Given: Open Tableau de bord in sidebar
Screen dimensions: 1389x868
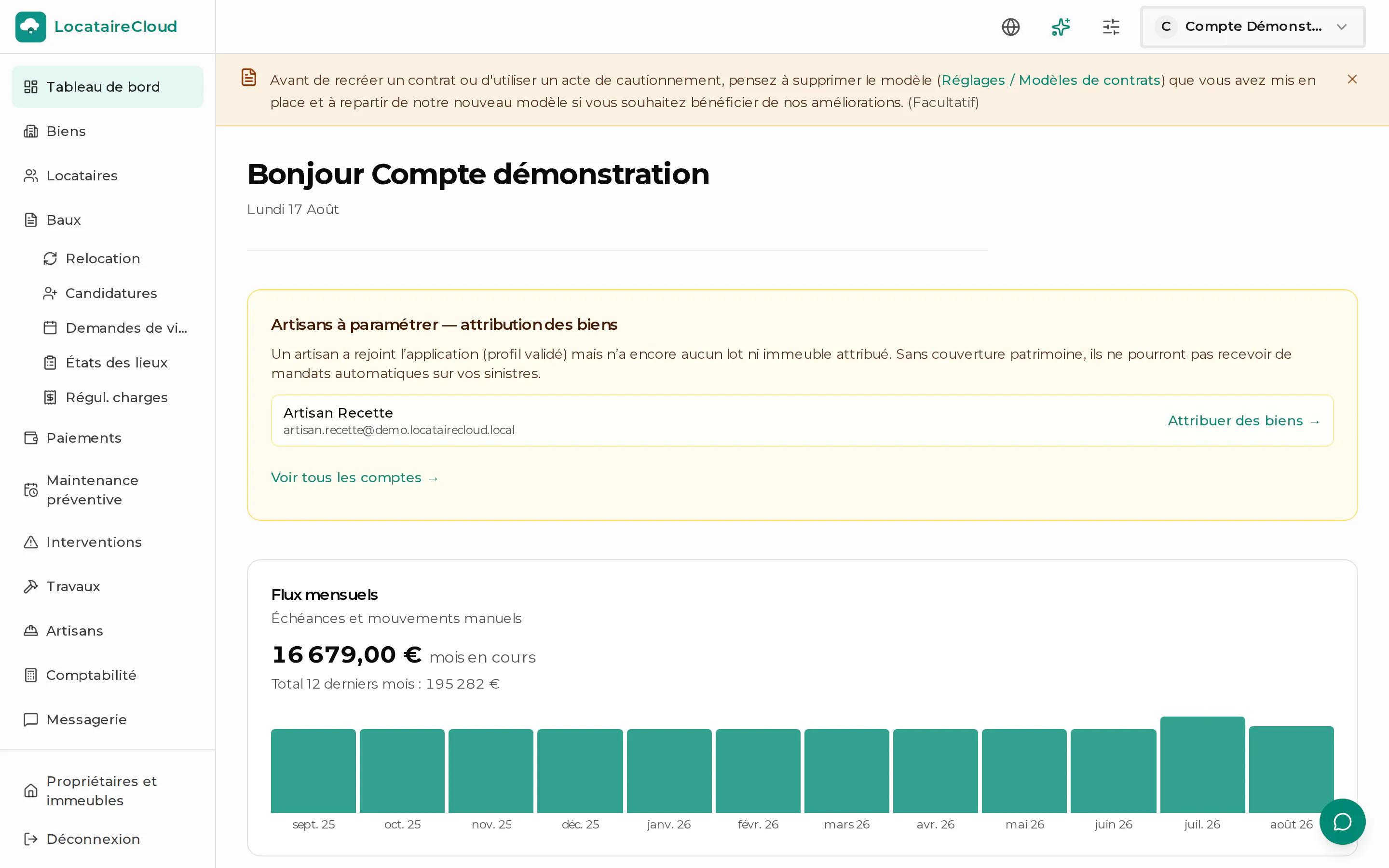Looking at the screenshot, I should [x=108, y=87].
